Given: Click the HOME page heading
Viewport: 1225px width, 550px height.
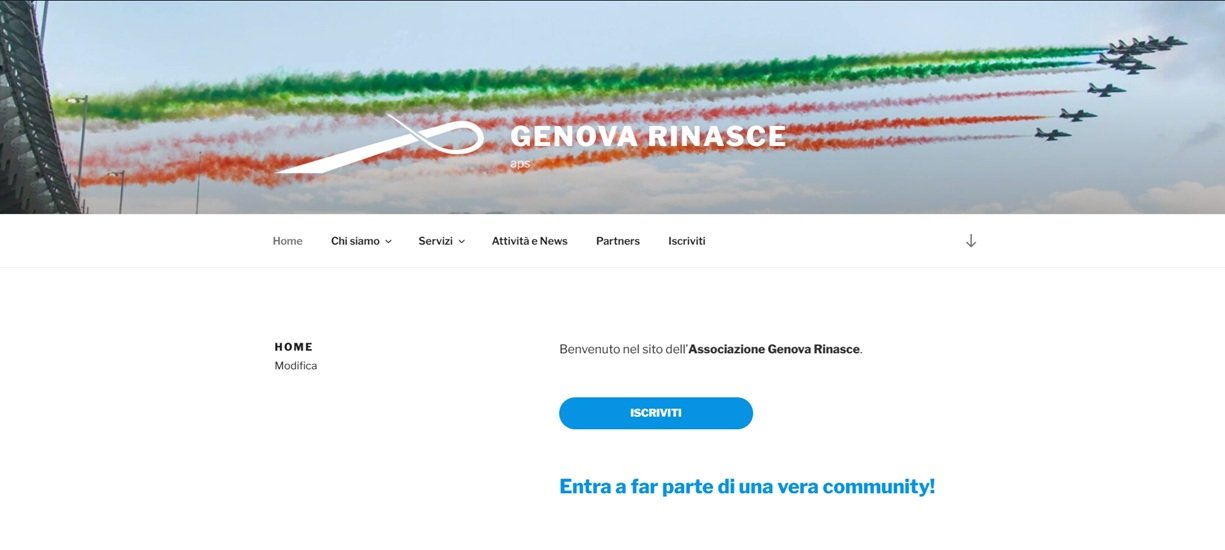Looking at the screenshot, I should (x=294, y=347).
